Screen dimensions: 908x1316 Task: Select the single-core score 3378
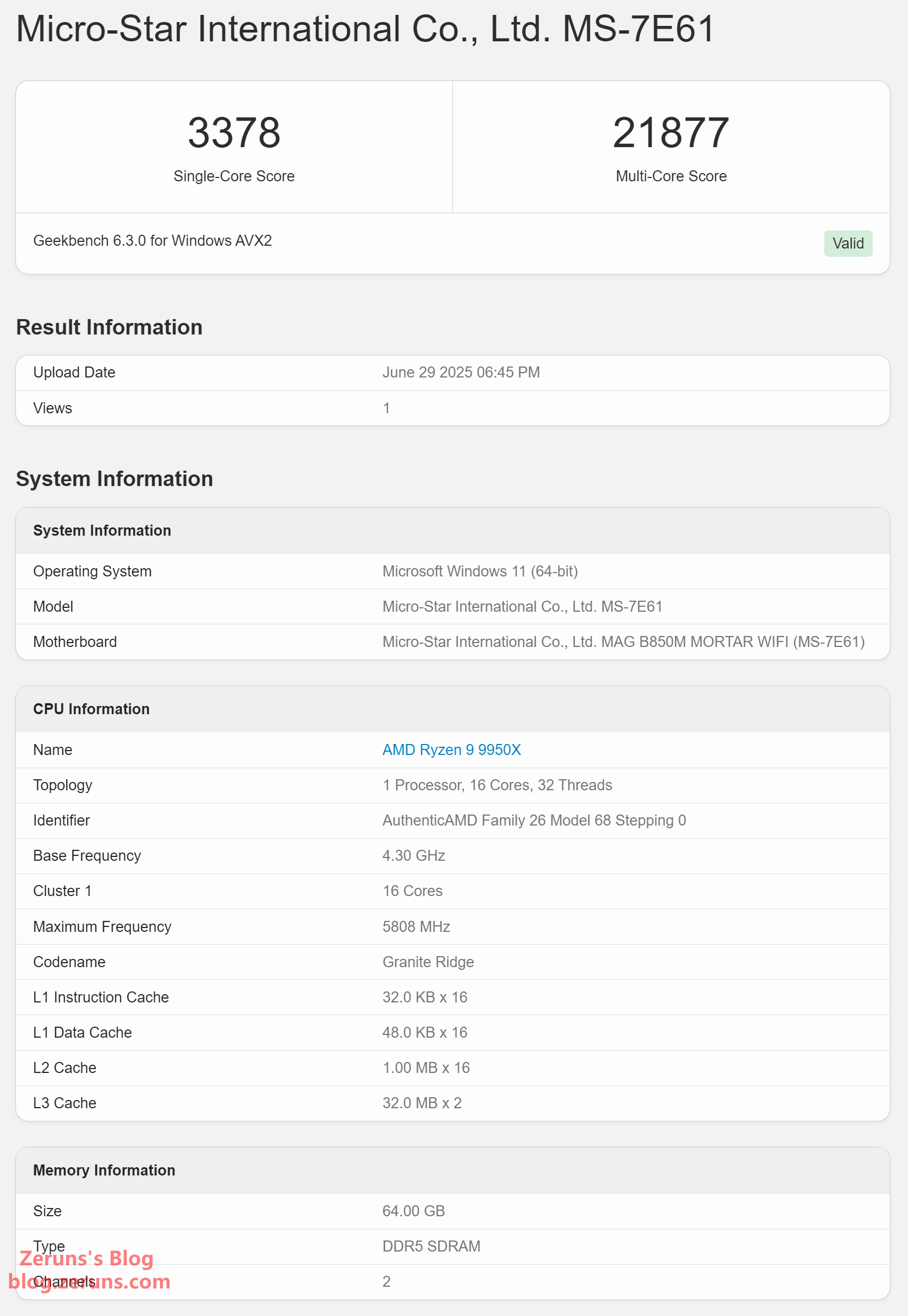pyautogui.click(x=234, y=133)
